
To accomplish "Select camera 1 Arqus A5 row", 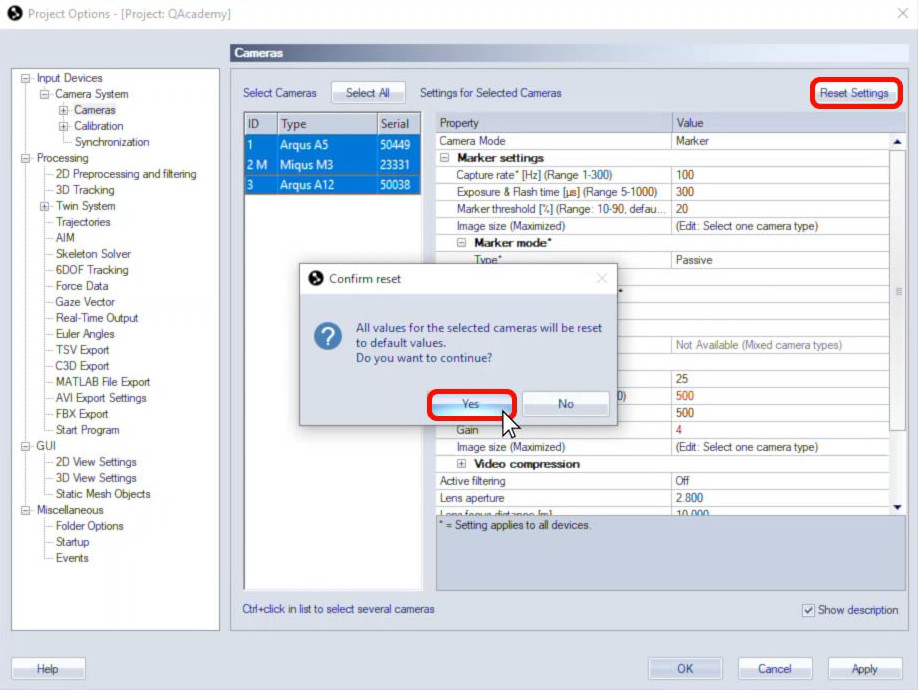I will coord(333,145).
